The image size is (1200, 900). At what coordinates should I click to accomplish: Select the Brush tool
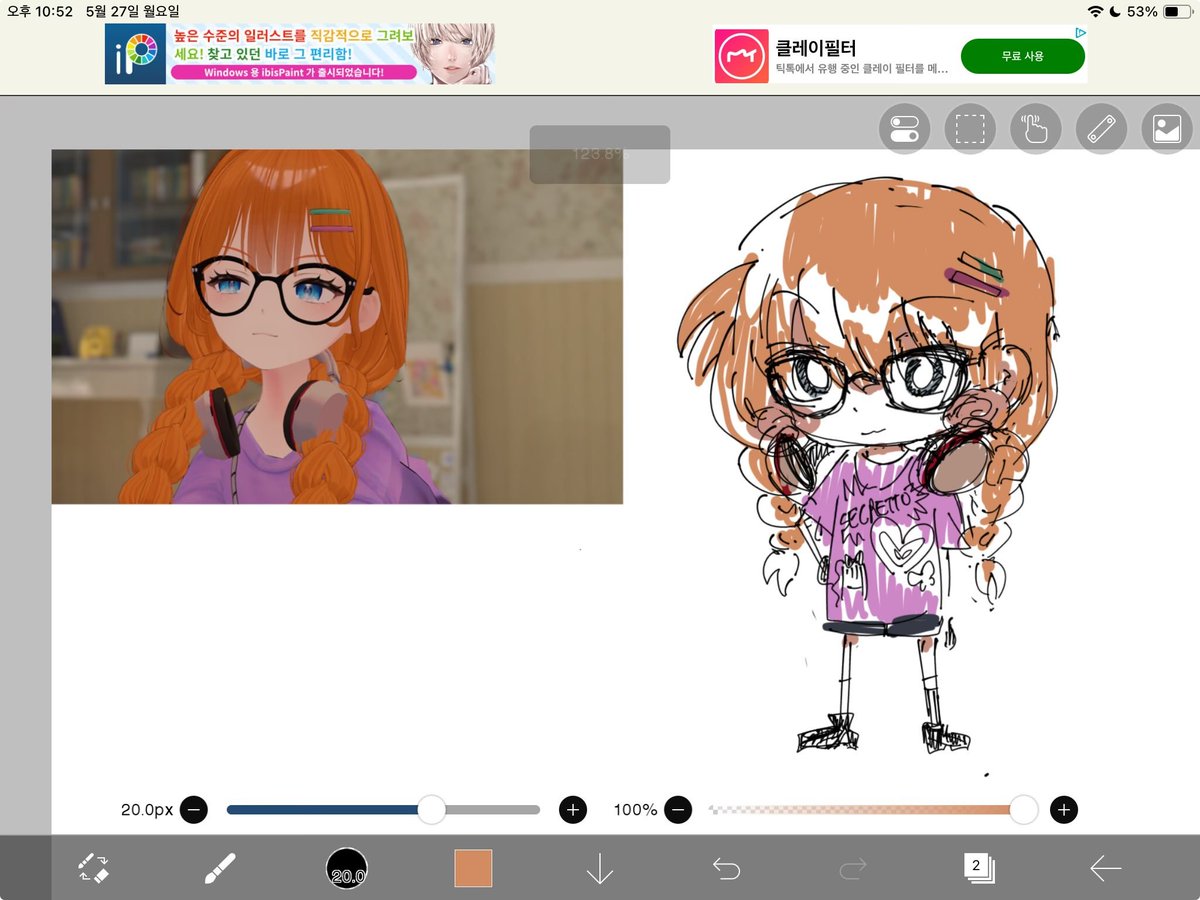click(x=220, y=868)
